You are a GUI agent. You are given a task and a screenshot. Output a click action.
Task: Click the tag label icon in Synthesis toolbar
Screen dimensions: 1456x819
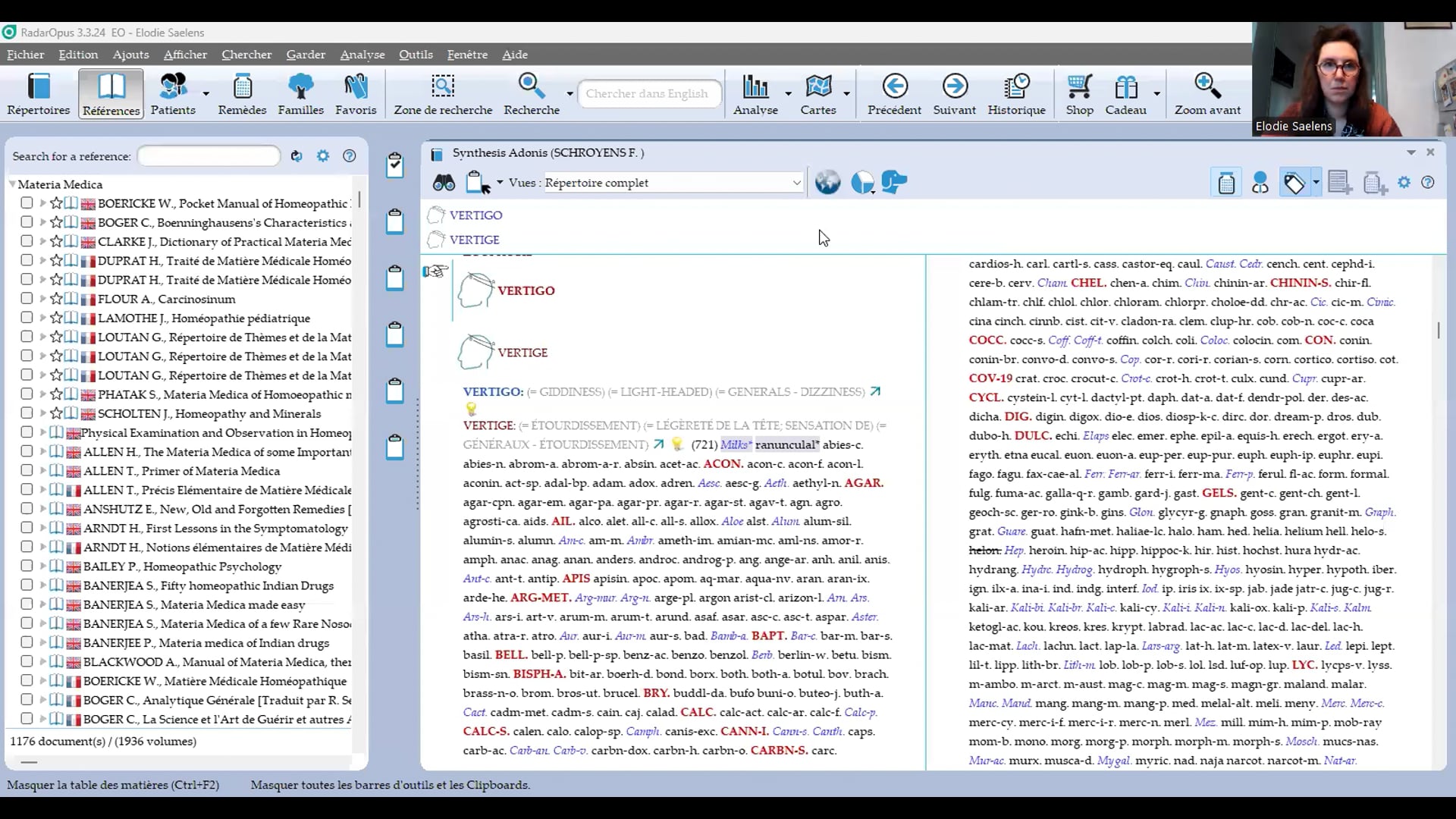(x=1294, y=183)
